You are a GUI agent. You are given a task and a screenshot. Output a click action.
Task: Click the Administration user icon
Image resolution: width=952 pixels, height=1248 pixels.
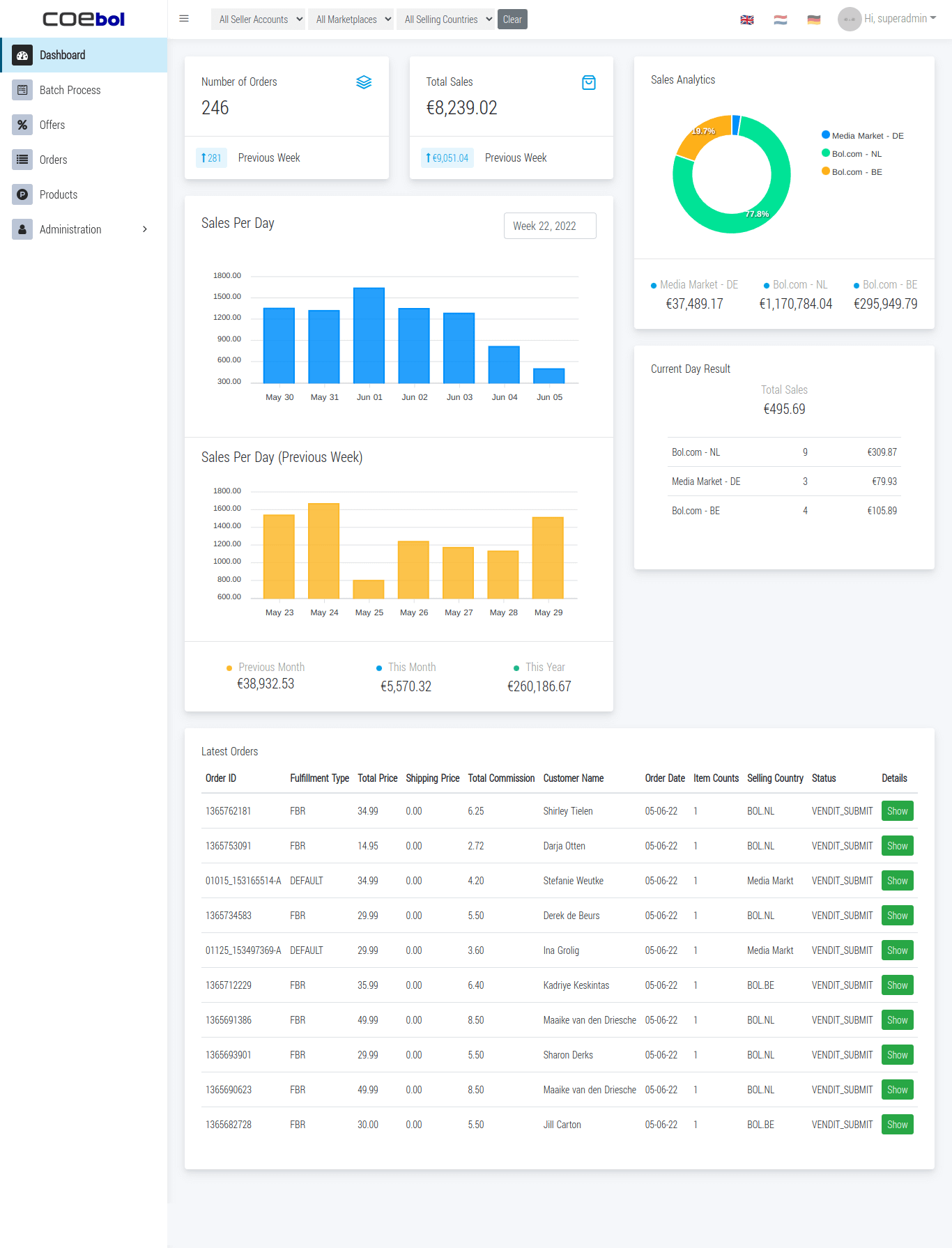point(22,229)
